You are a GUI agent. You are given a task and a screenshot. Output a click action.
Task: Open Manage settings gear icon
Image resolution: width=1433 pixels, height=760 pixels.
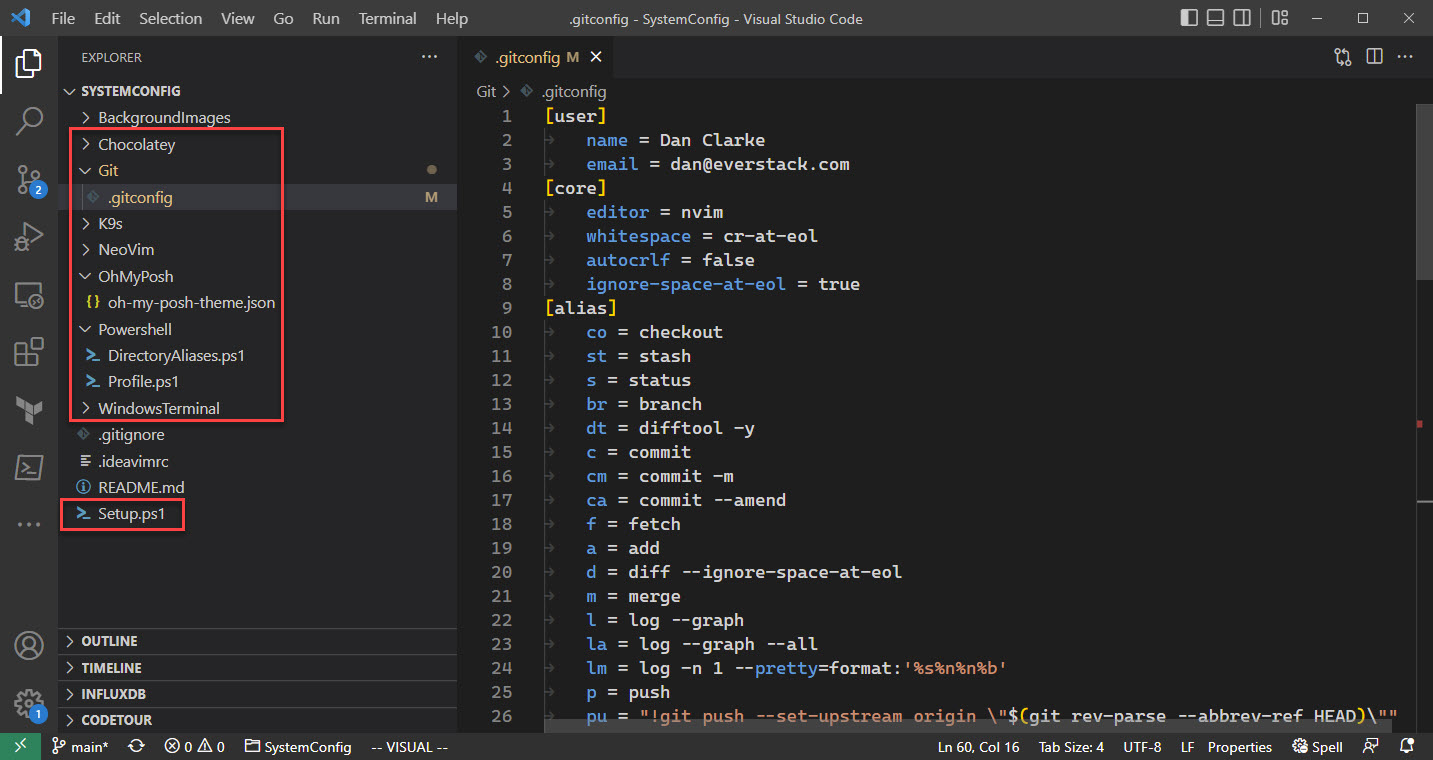coord(29,702)
